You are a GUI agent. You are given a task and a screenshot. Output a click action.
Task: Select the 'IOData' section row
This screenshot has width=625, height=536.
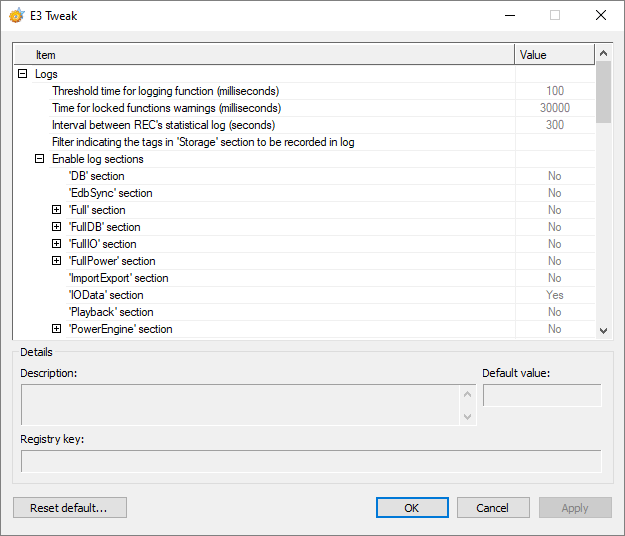106,295
